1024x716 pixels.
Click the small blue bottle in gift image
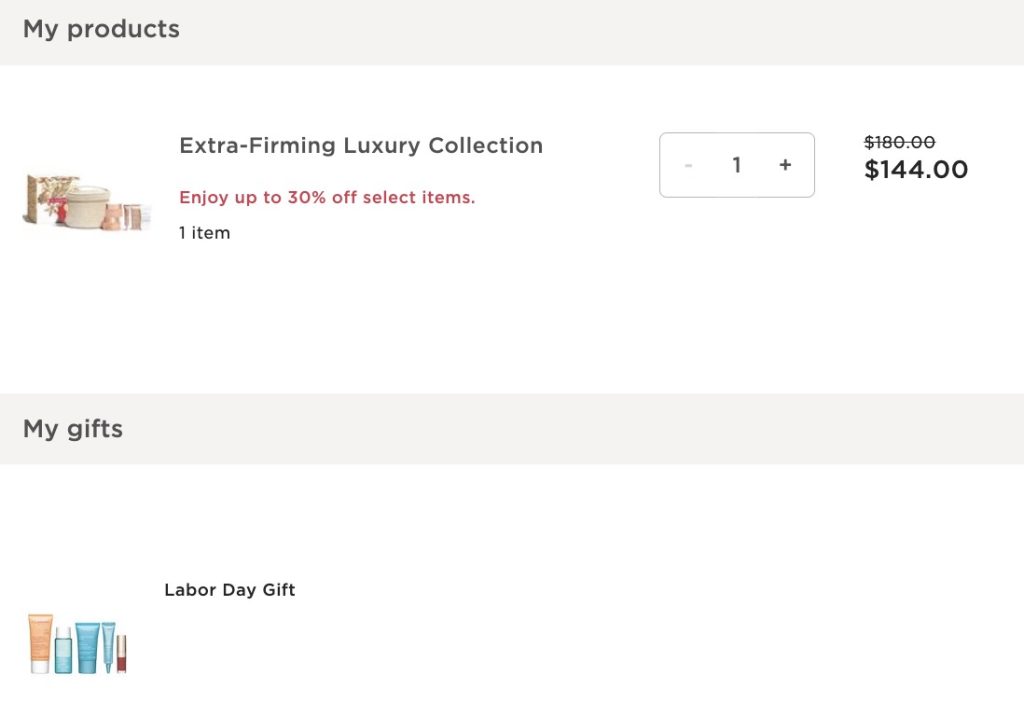(63, 650)
